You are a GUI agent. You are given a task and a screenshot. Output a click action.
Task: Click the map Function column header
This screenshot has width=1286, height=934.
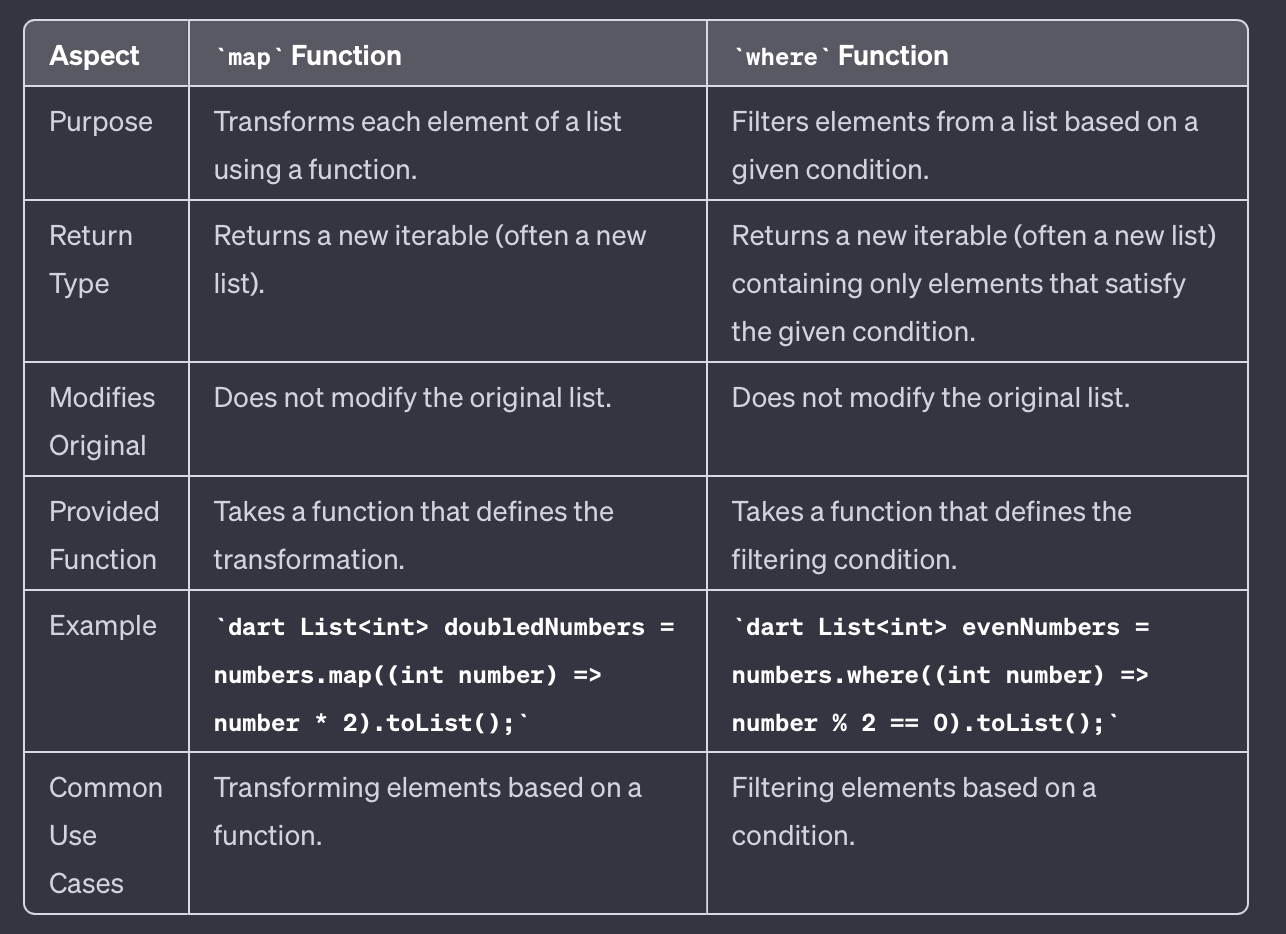[x=308, y=55]
